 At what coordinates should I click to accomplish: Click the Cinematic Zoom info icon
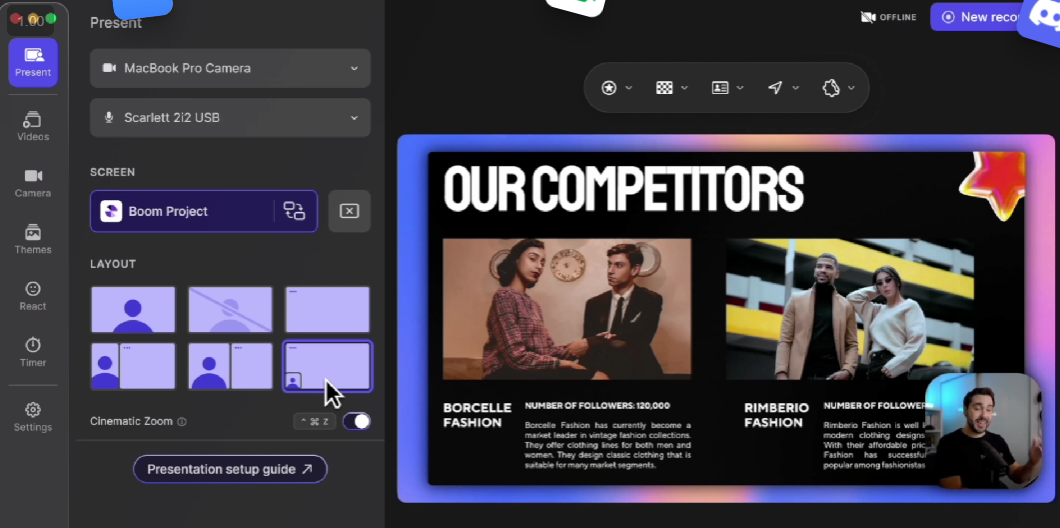(182, 422)
